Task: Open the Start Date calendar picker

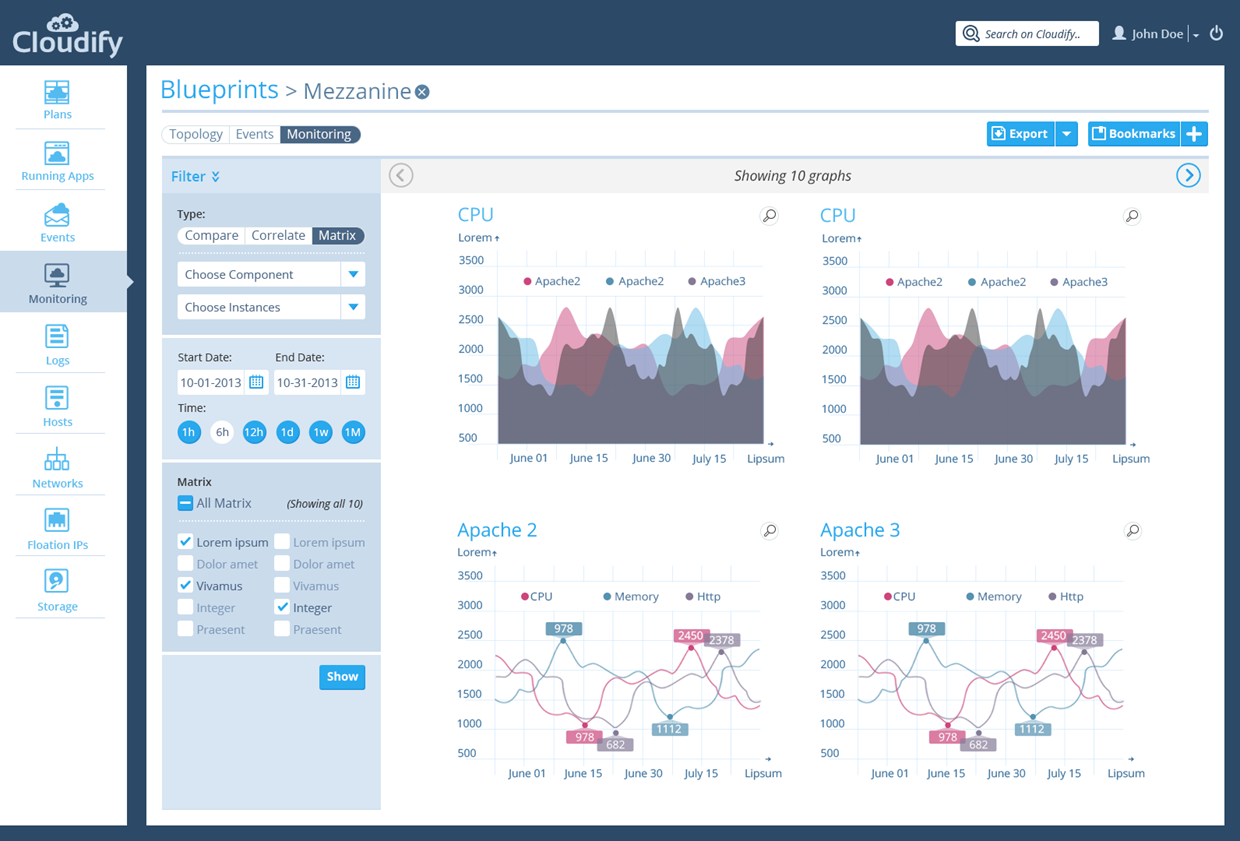Action: click(x=256, y=382)
